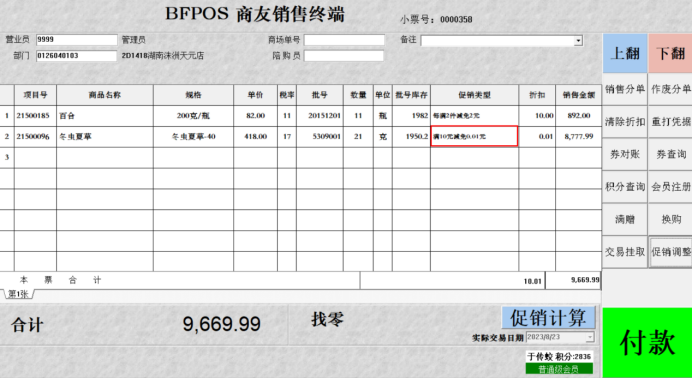Open 券对账 coupon reconciliation

tap(625, 154)
